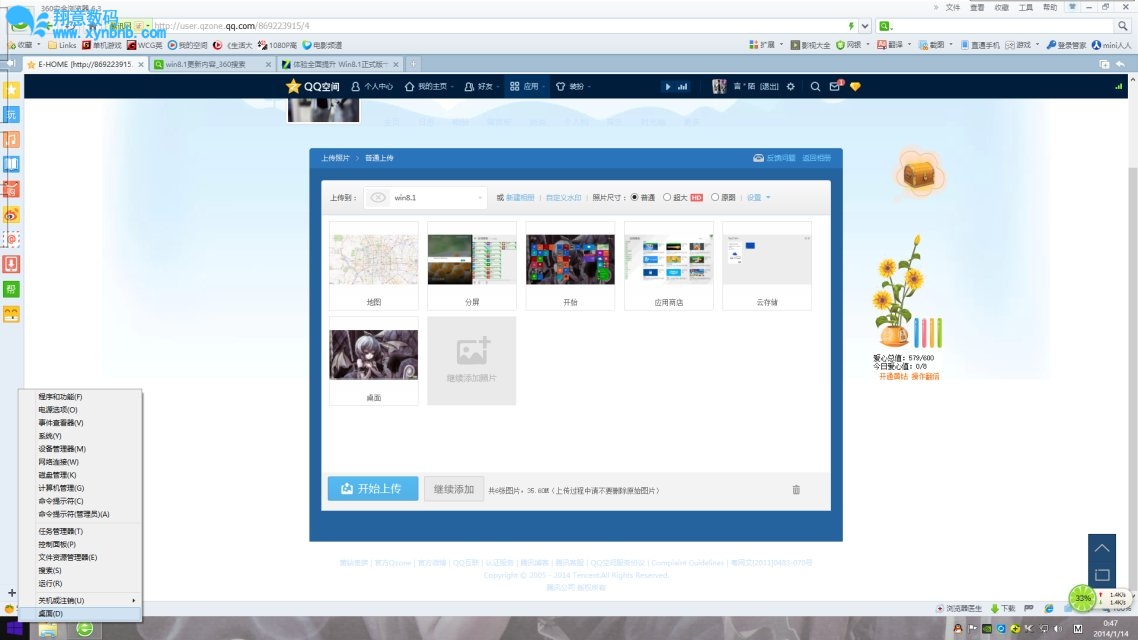Delete photos using the trash can icon
This screenshot has height=640, width=1138.
pyautogui.click(x=796, y=490)
